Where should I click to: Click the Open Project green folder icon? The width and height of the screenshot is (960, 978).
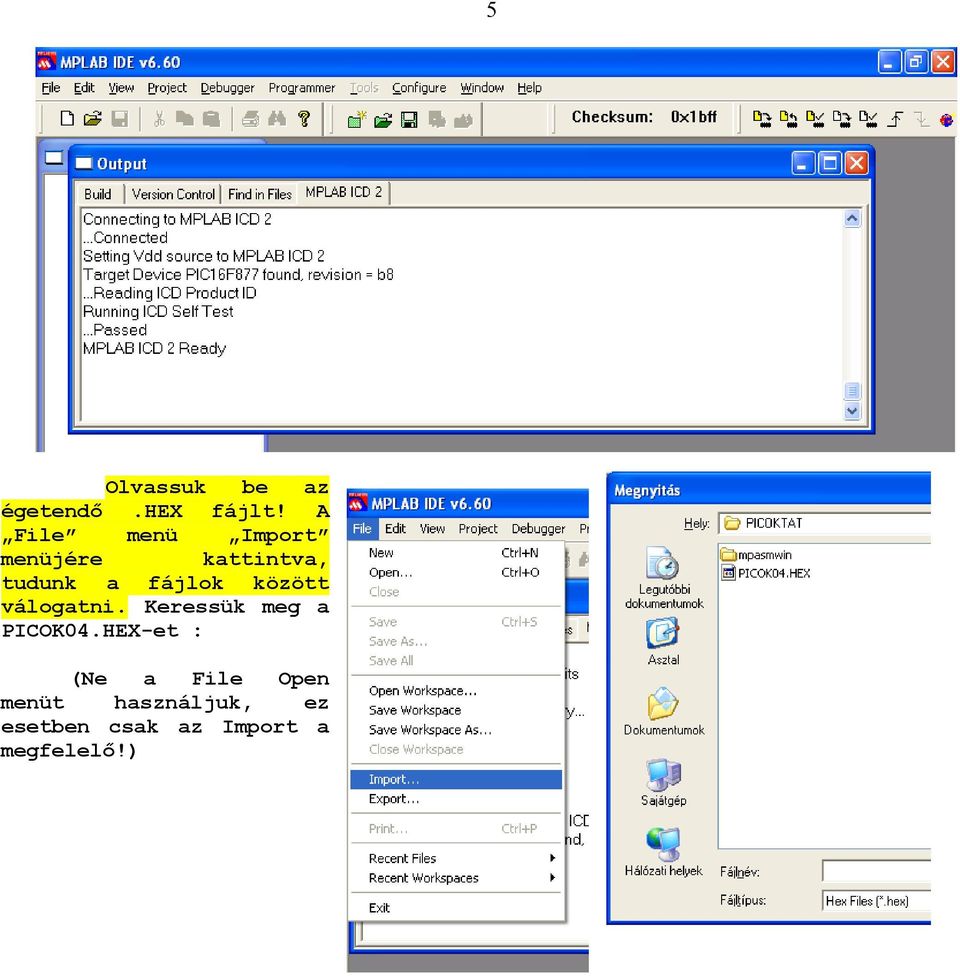point(383,119)
